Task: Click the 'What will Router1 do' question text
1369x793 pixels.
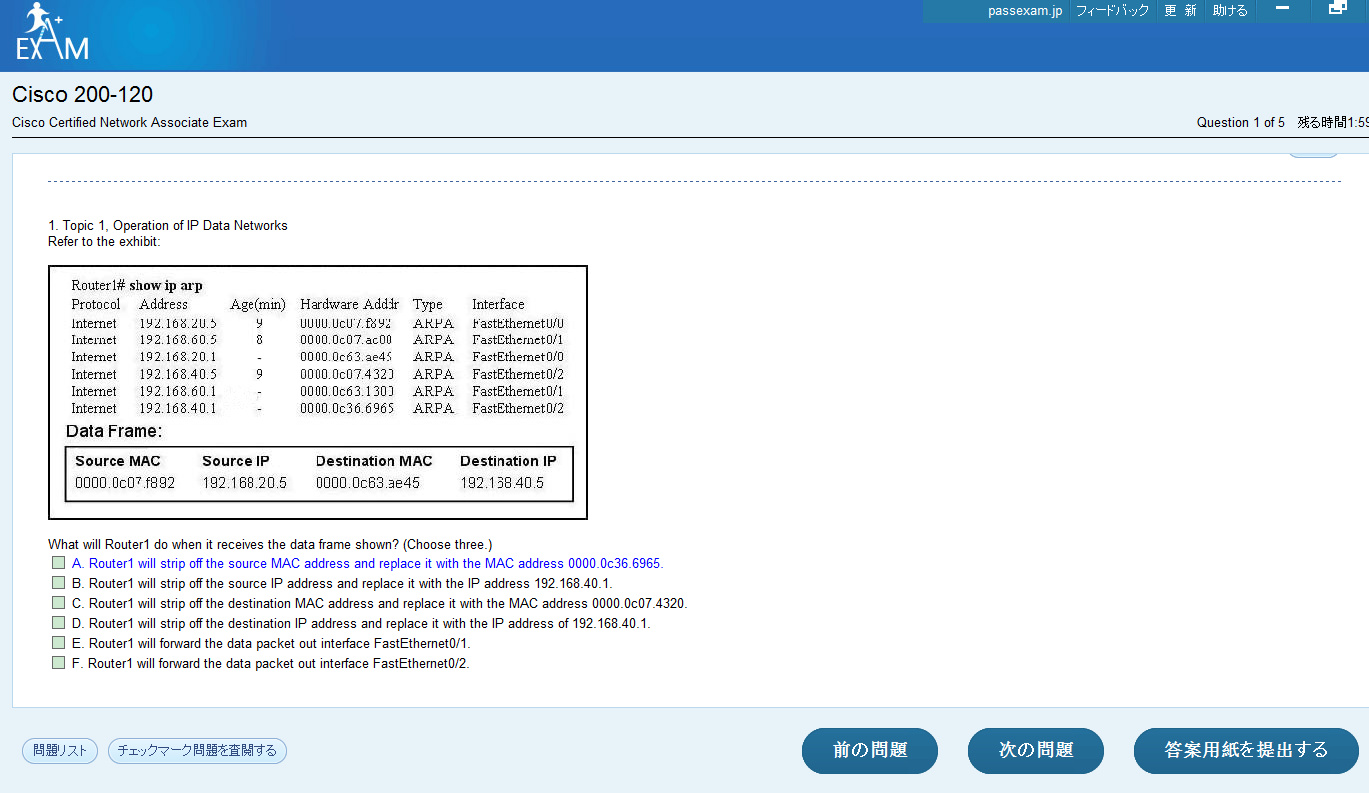Action: coord(270,545)
